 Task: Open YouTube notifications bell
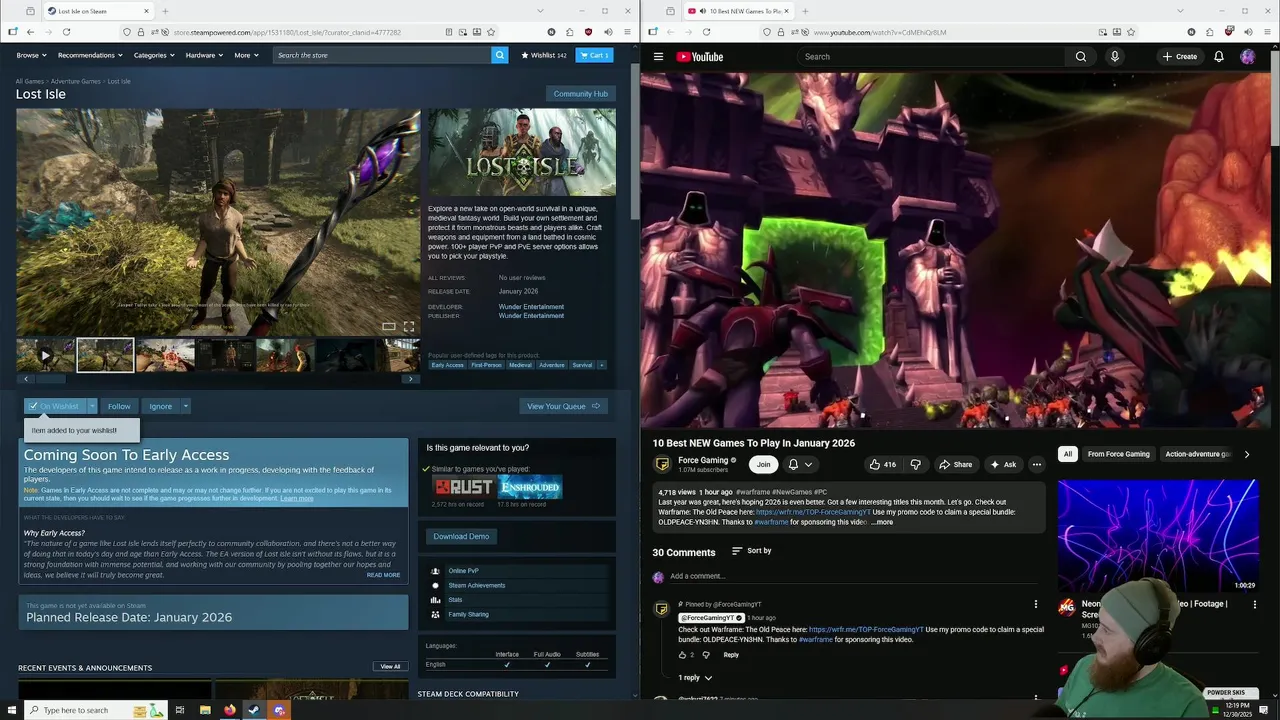(1219, 57)
